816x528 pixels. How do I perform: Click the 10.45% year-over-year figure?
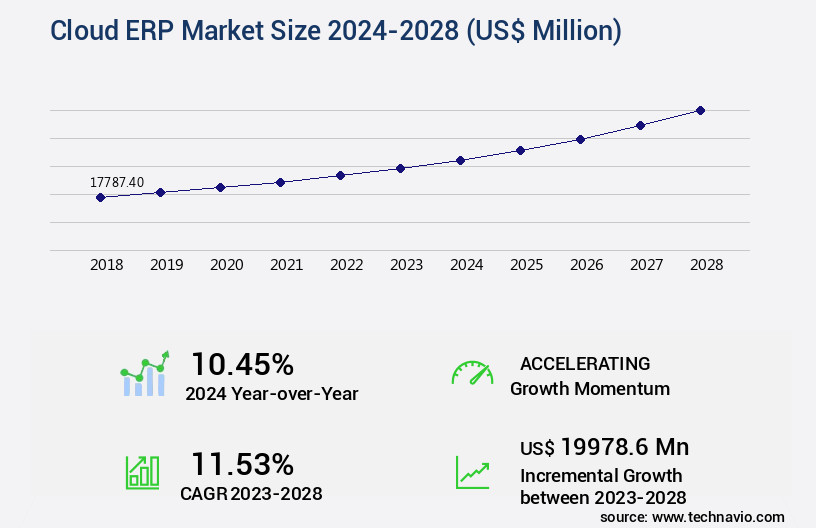click(242, 363)
